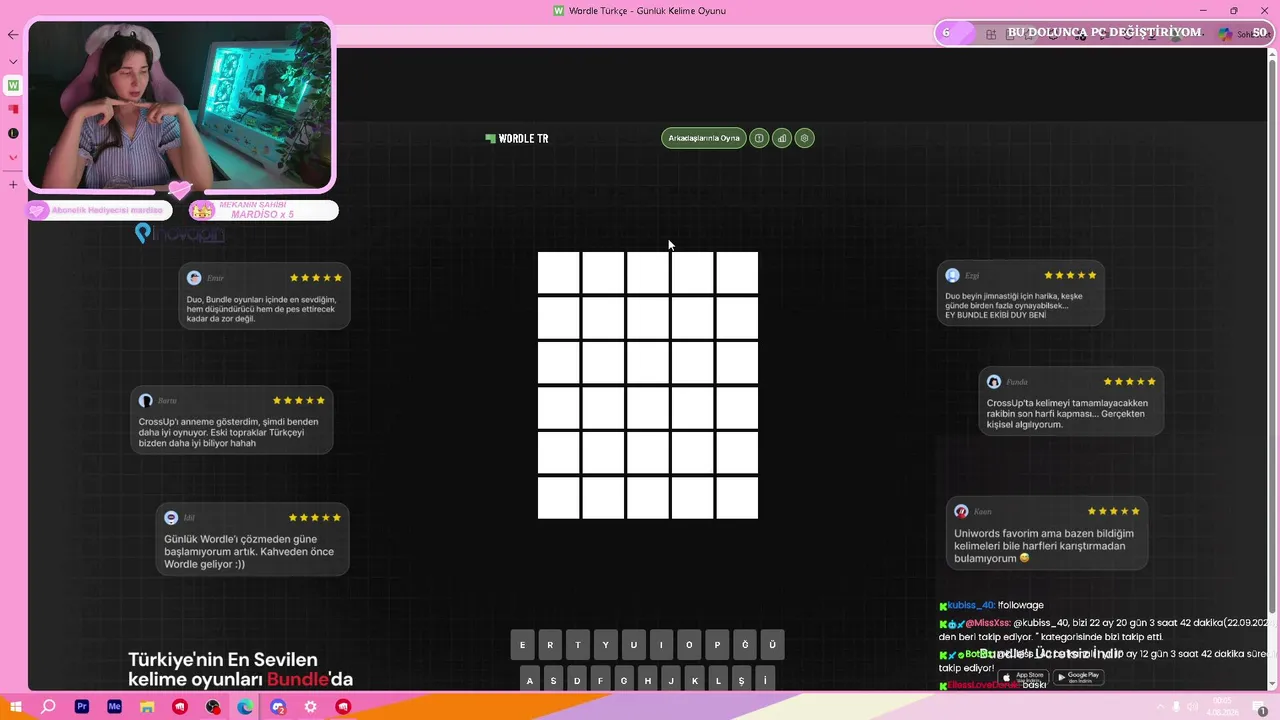Image resolution: width=1280 pixels, height=720 pixels.
Task: Click Kaan's Uniwords review card
Action: 1047,534
